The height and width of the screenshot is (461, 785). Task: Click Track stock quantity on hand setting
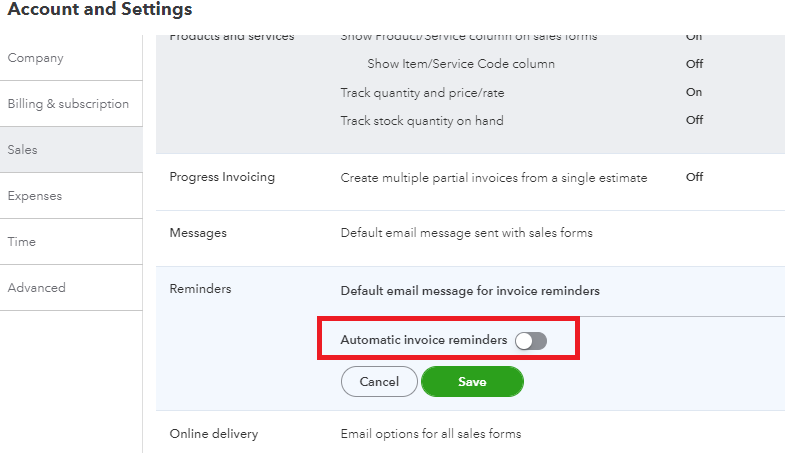click(x=422, y=120)
